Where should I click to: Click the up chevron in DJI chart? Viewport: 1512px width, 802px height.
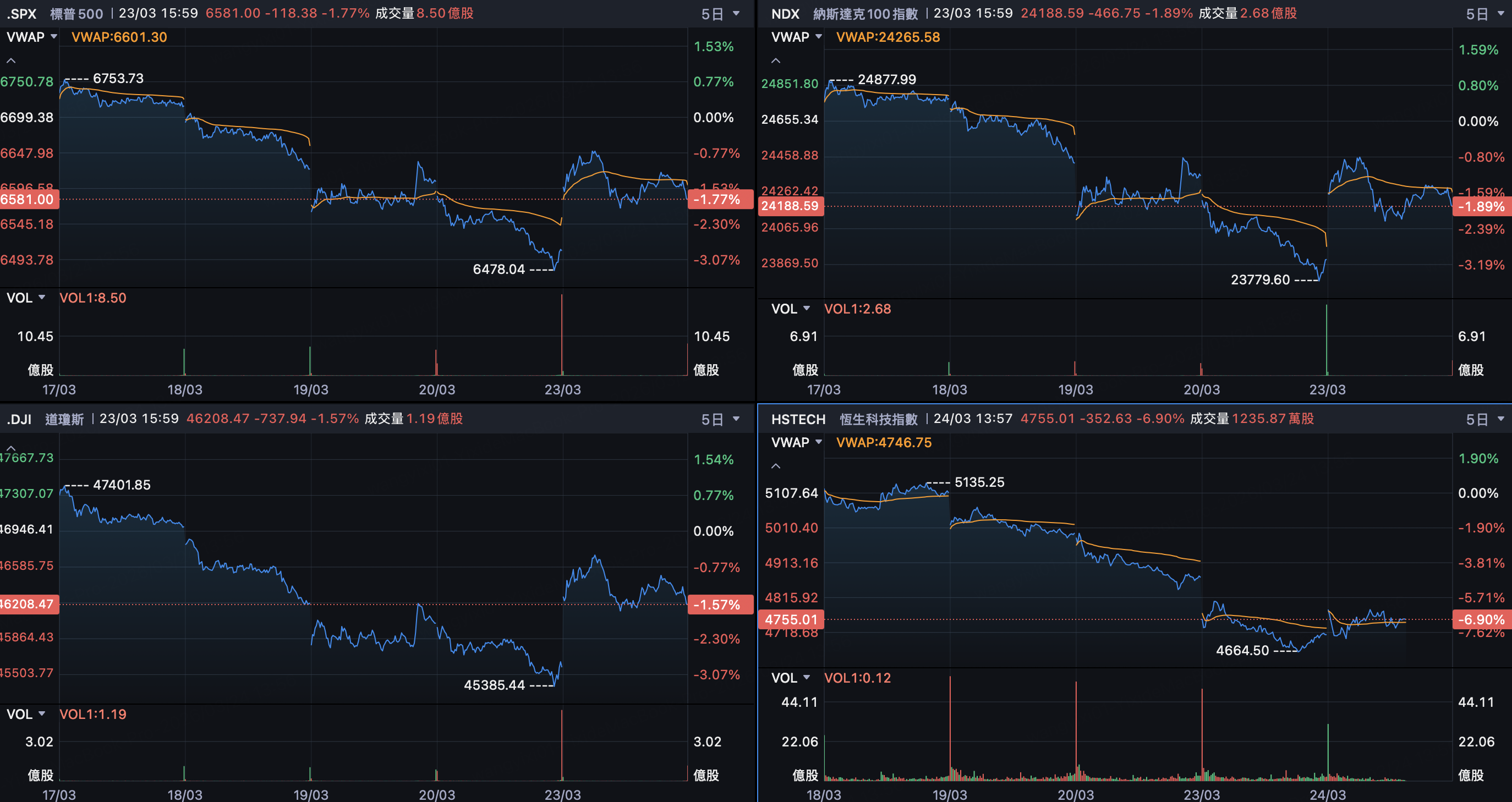[11, 448]
